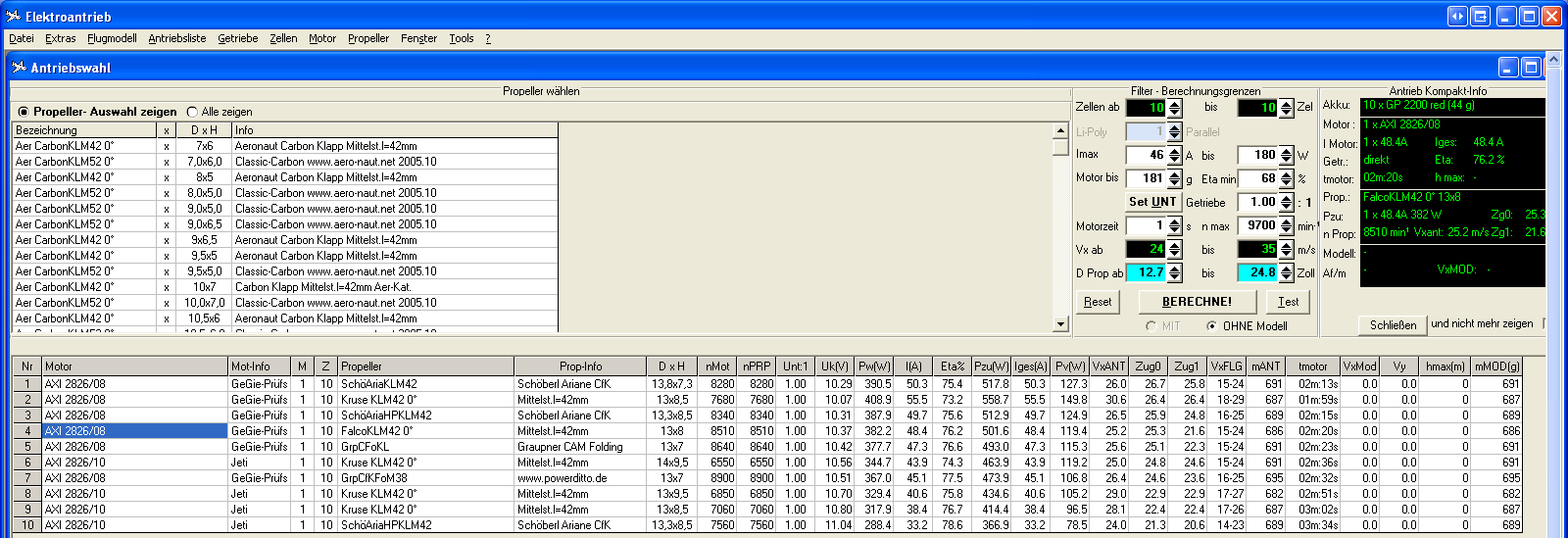Open the Datei menu
Screen dimensions: 1568x538
(22, 38)
